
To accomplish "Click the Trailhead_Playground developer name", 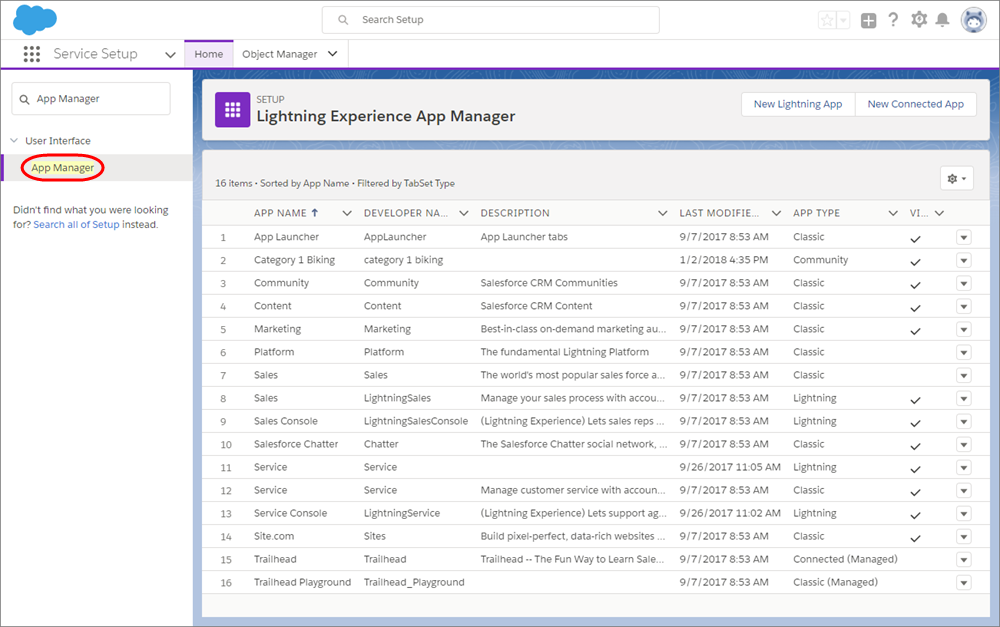I will point(414,582).
